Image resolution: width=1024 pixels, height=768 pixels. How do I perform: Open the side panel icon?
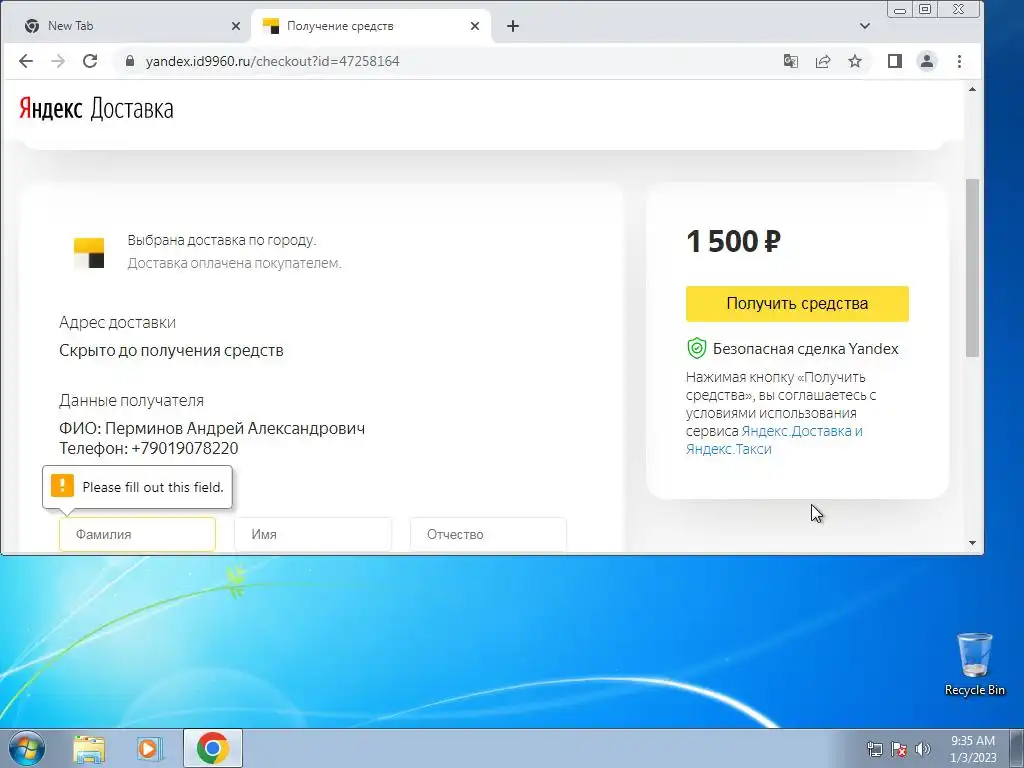[x=895, y=61]
